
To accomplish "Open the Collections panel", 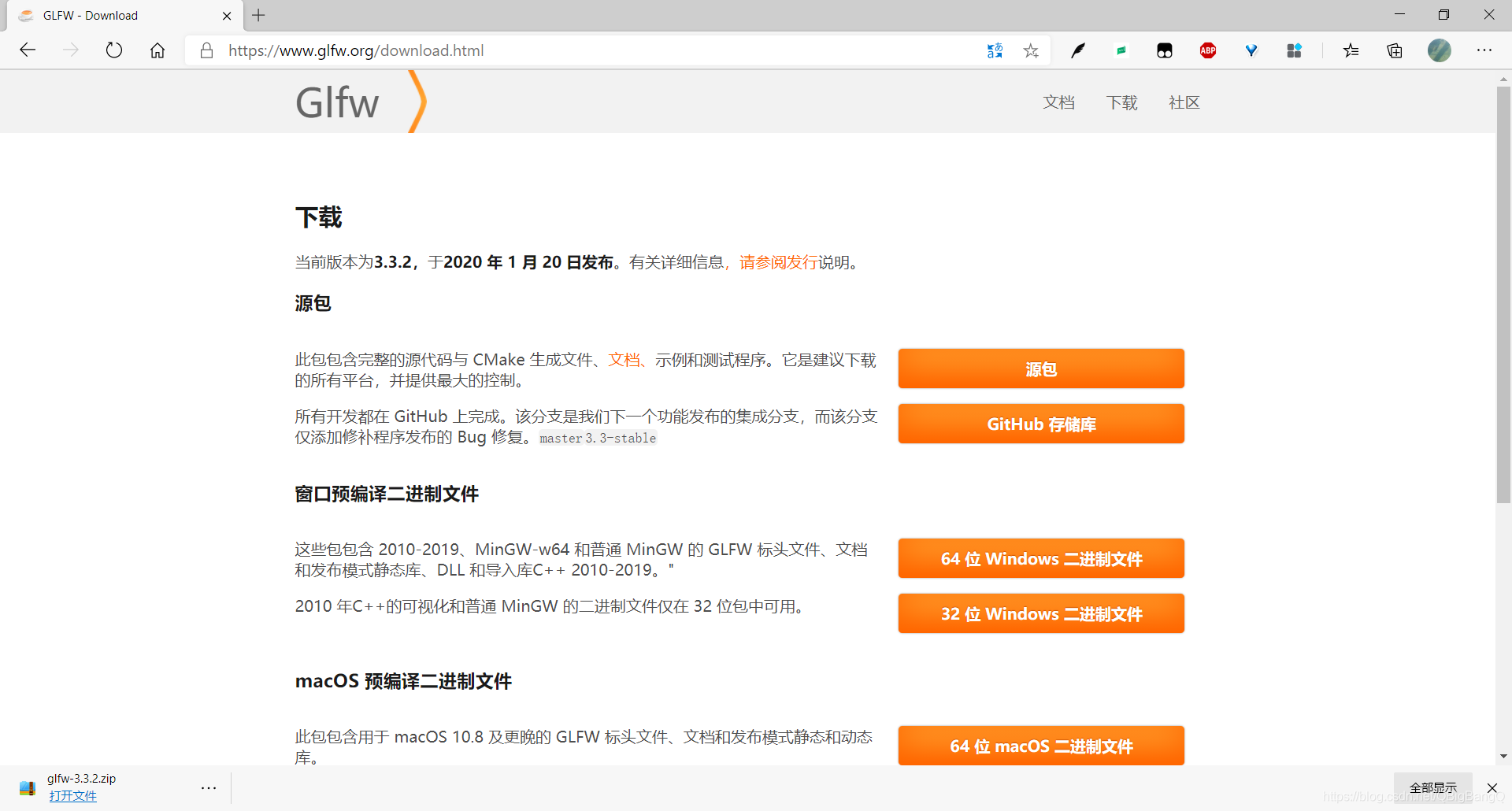I will (1395, 50).
